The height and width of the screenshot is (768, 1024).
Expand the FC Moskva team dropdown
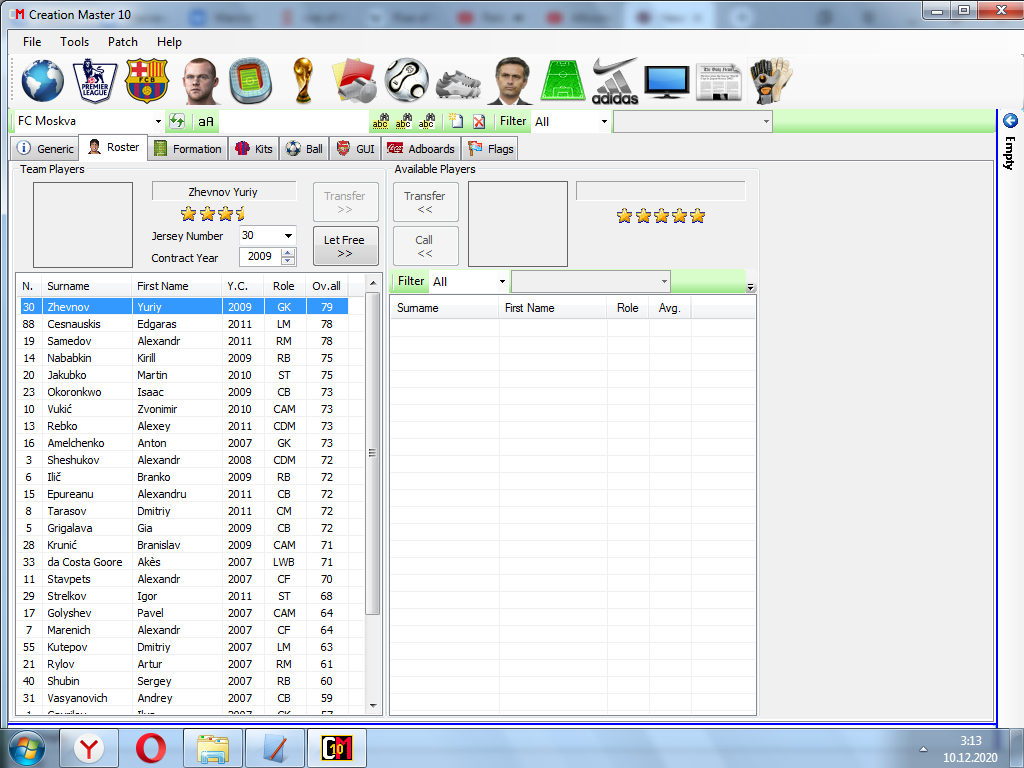tap(158, 121)
